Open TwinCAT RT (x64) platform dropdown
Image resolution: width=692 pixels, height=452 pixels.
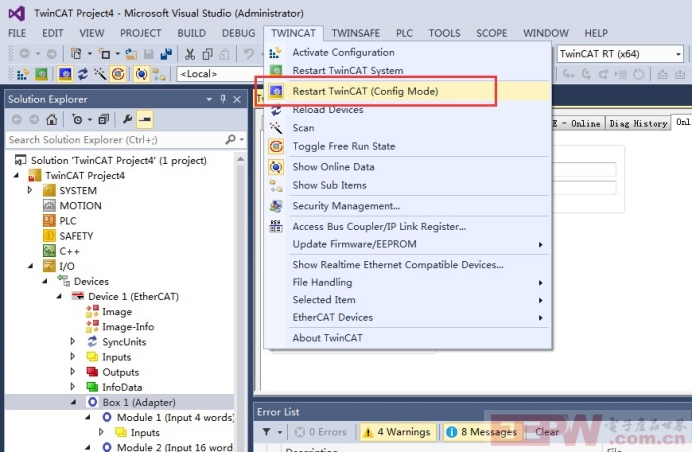678,54
